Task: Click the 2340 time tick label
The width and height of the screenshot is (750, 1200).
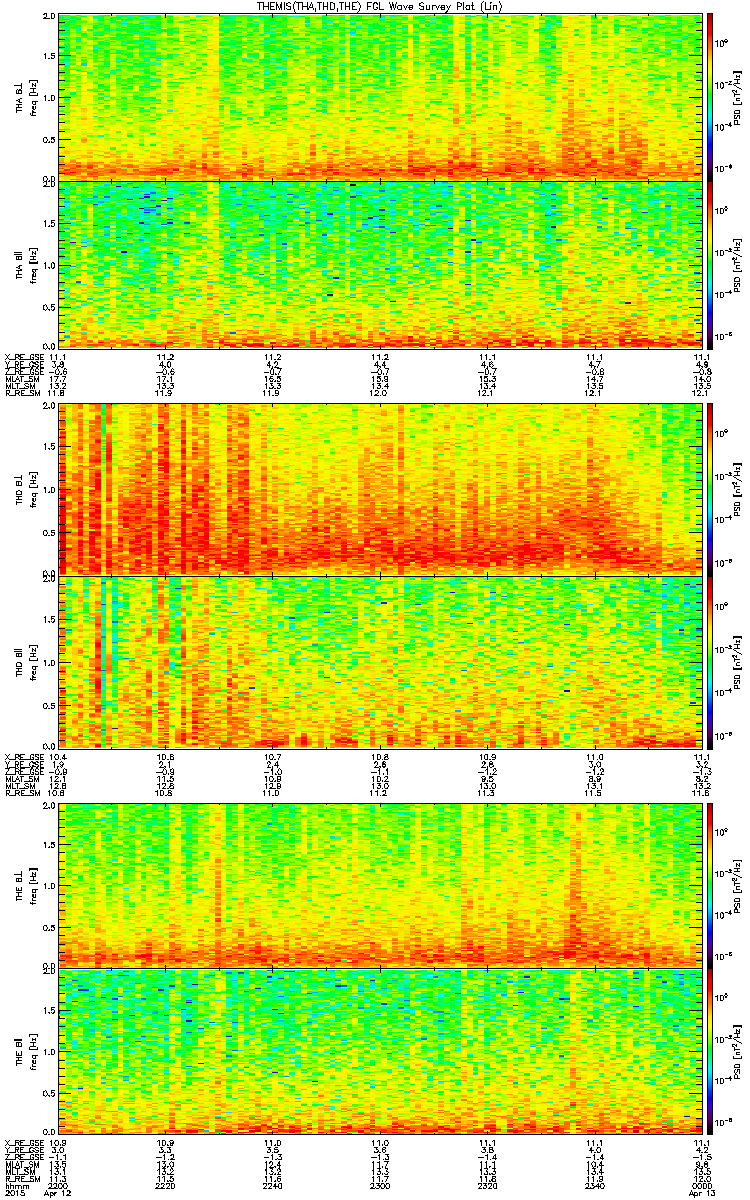Action: (x=595, y=1186)
